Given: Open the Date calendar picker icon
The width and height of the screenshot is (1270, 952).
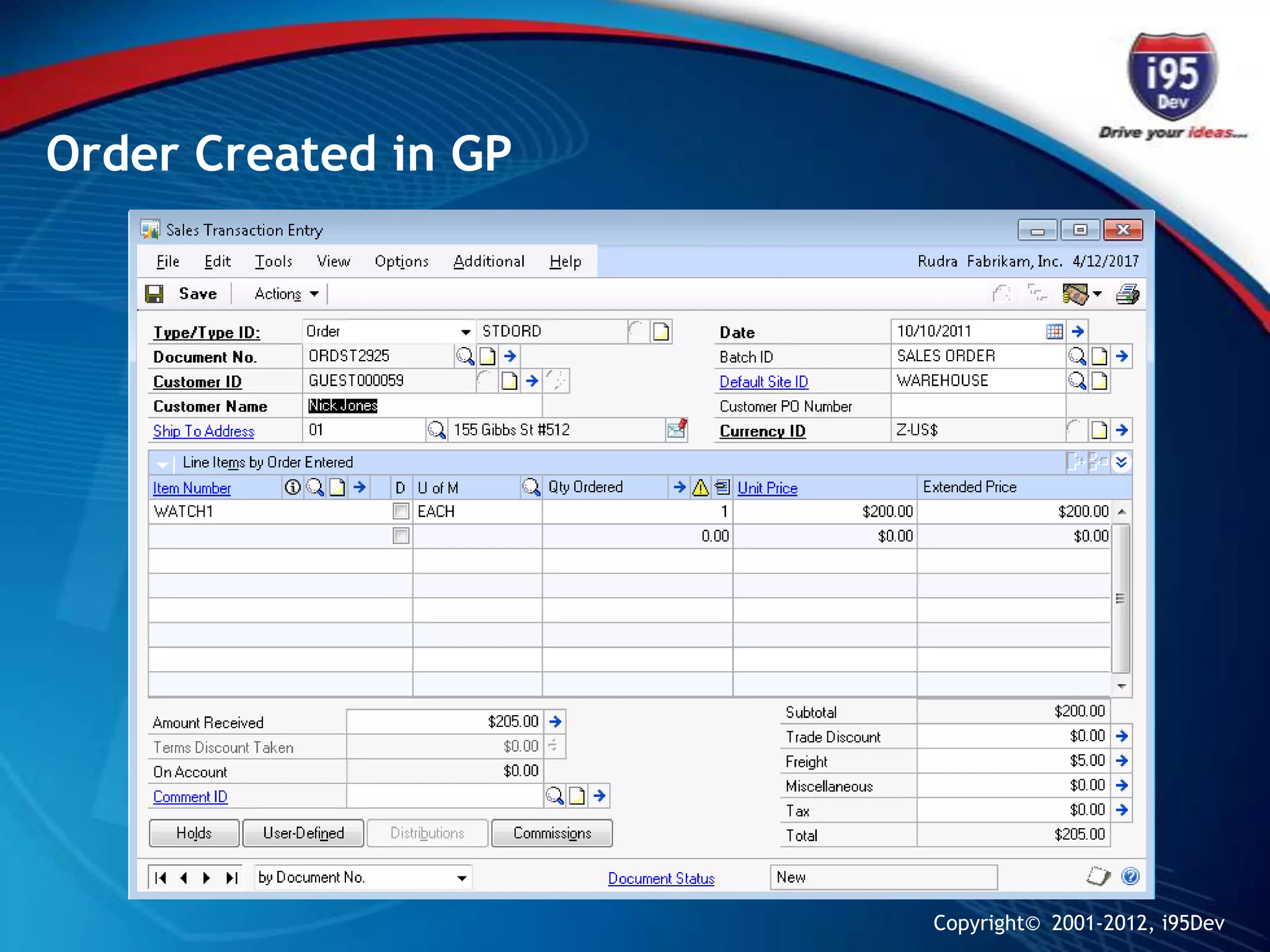Looking at the screenshot, I should [x=1054, y=332].
